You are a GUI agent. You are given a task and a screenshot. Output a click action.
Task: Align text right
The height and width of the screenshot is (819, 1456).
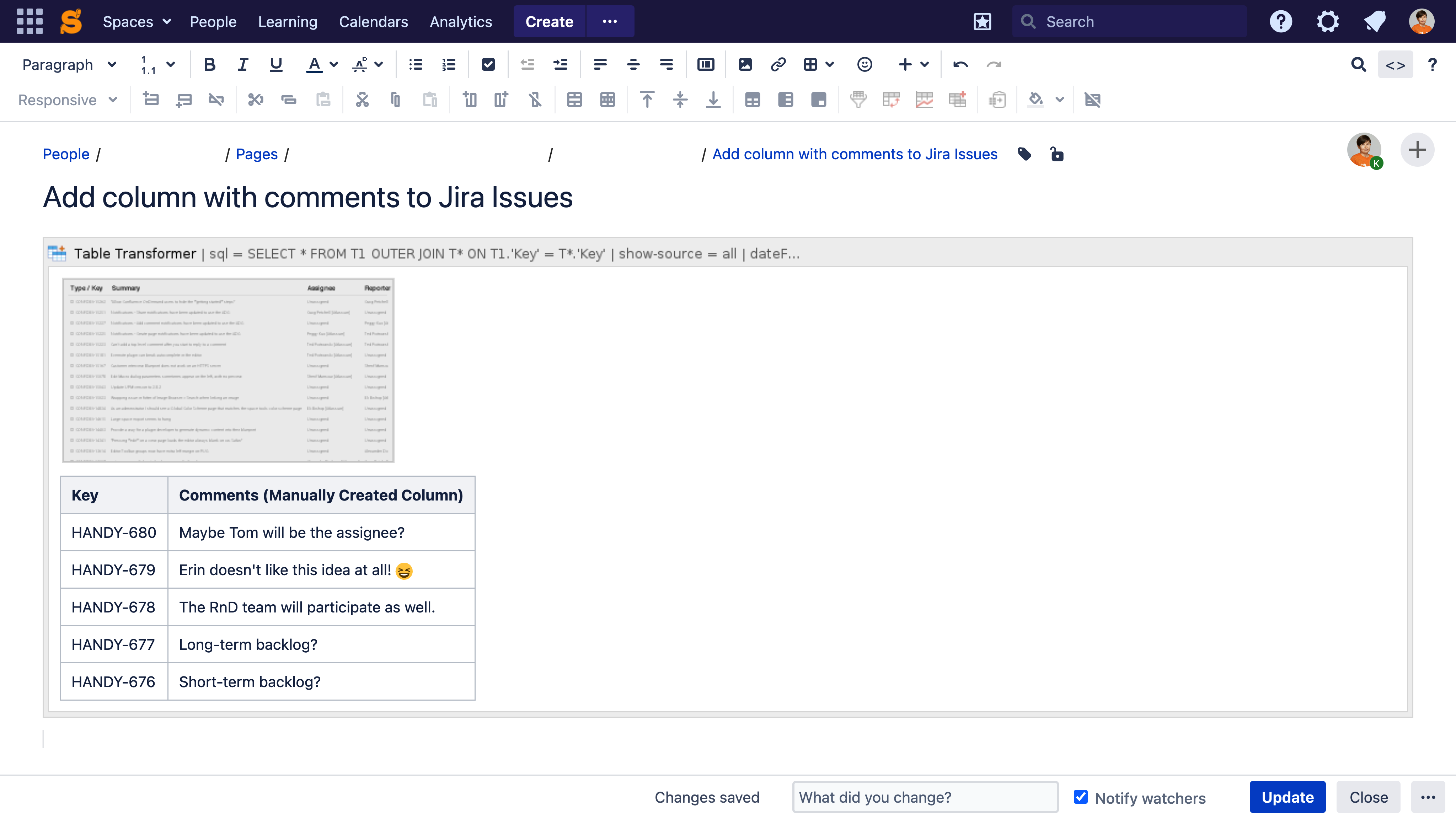click(x=667, y=64)
